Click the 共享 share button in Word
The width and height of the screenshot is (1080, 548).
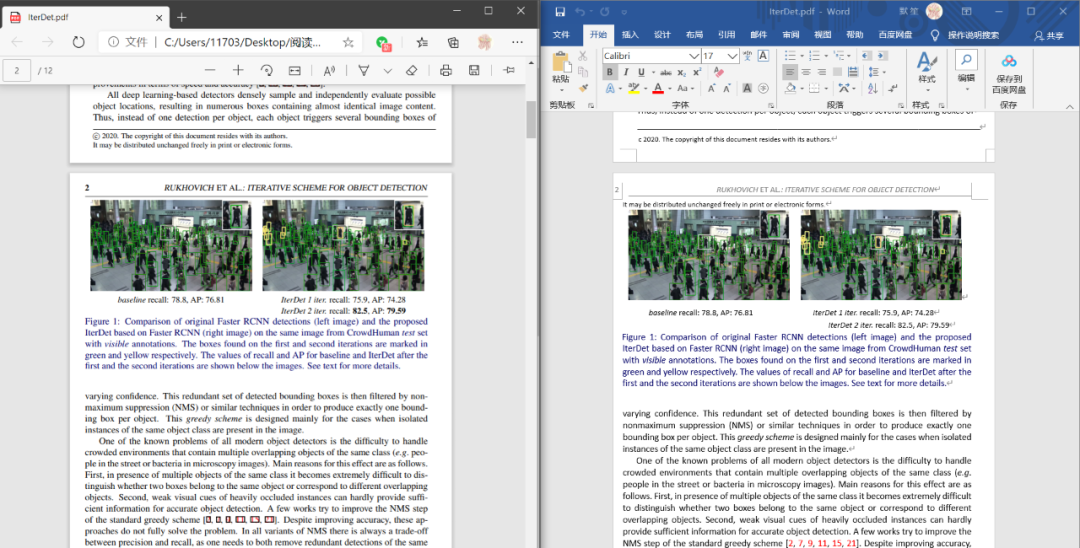click(1049, 35)
